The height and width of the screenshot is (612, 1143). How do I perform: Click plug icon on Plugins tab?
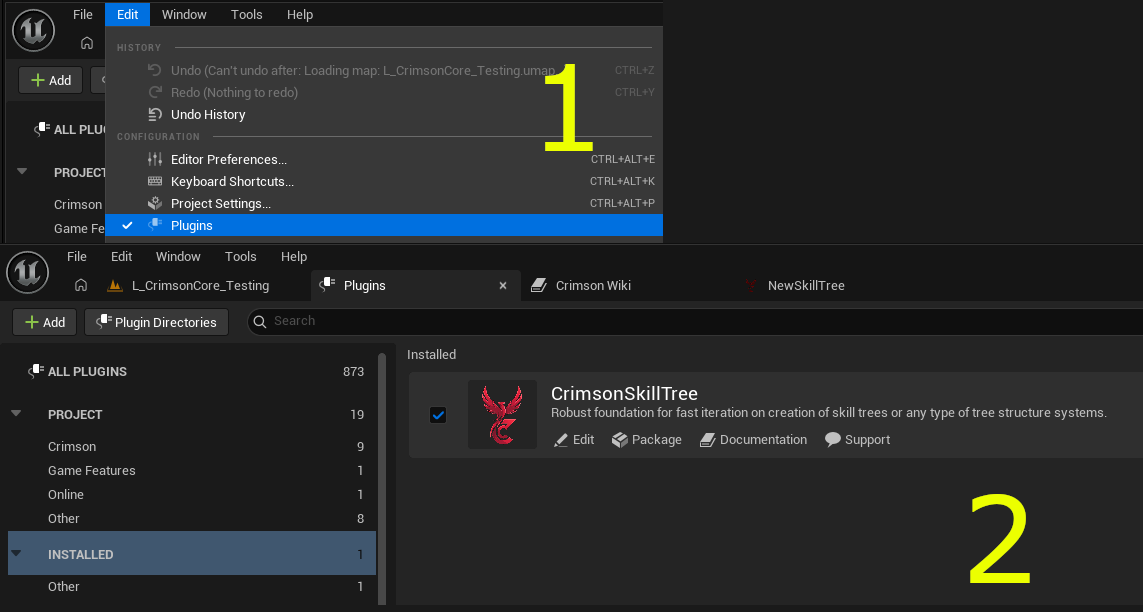328,285
